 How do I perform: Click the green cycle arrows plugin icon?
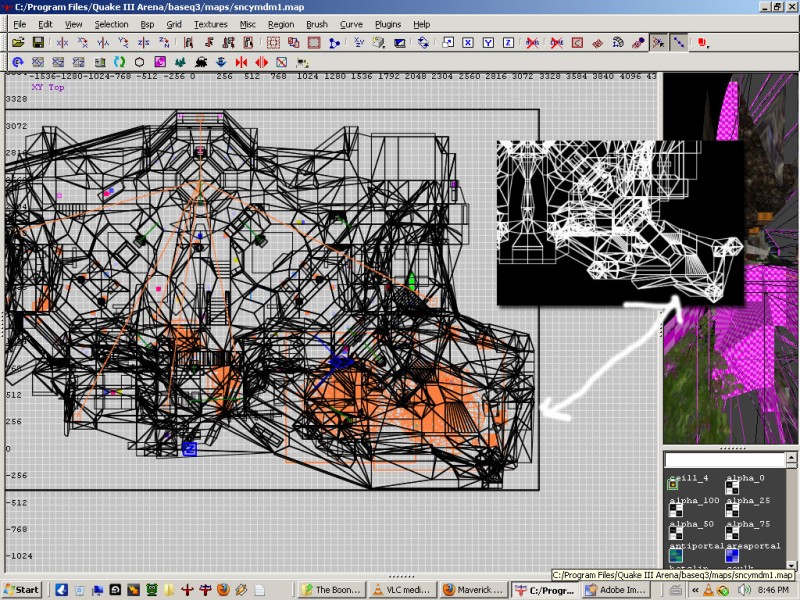tap(119, 62)
